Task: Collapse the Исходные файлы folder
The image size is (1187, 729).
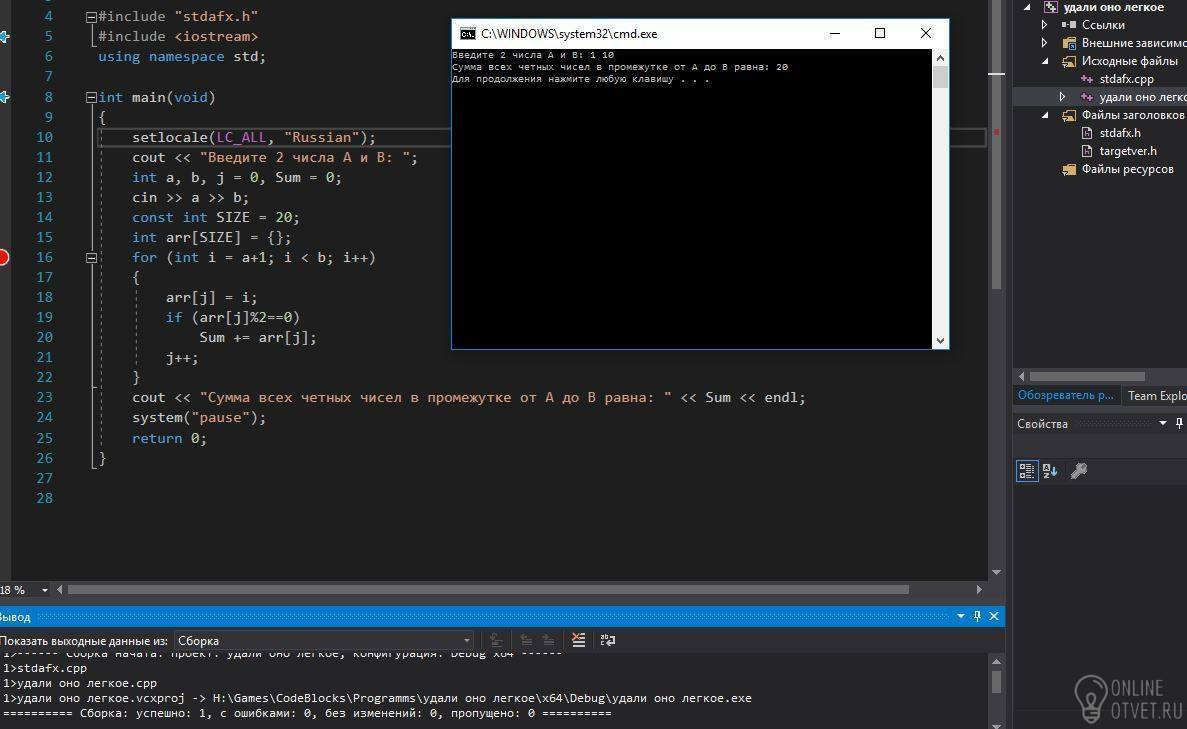Action: [1045, 61]
